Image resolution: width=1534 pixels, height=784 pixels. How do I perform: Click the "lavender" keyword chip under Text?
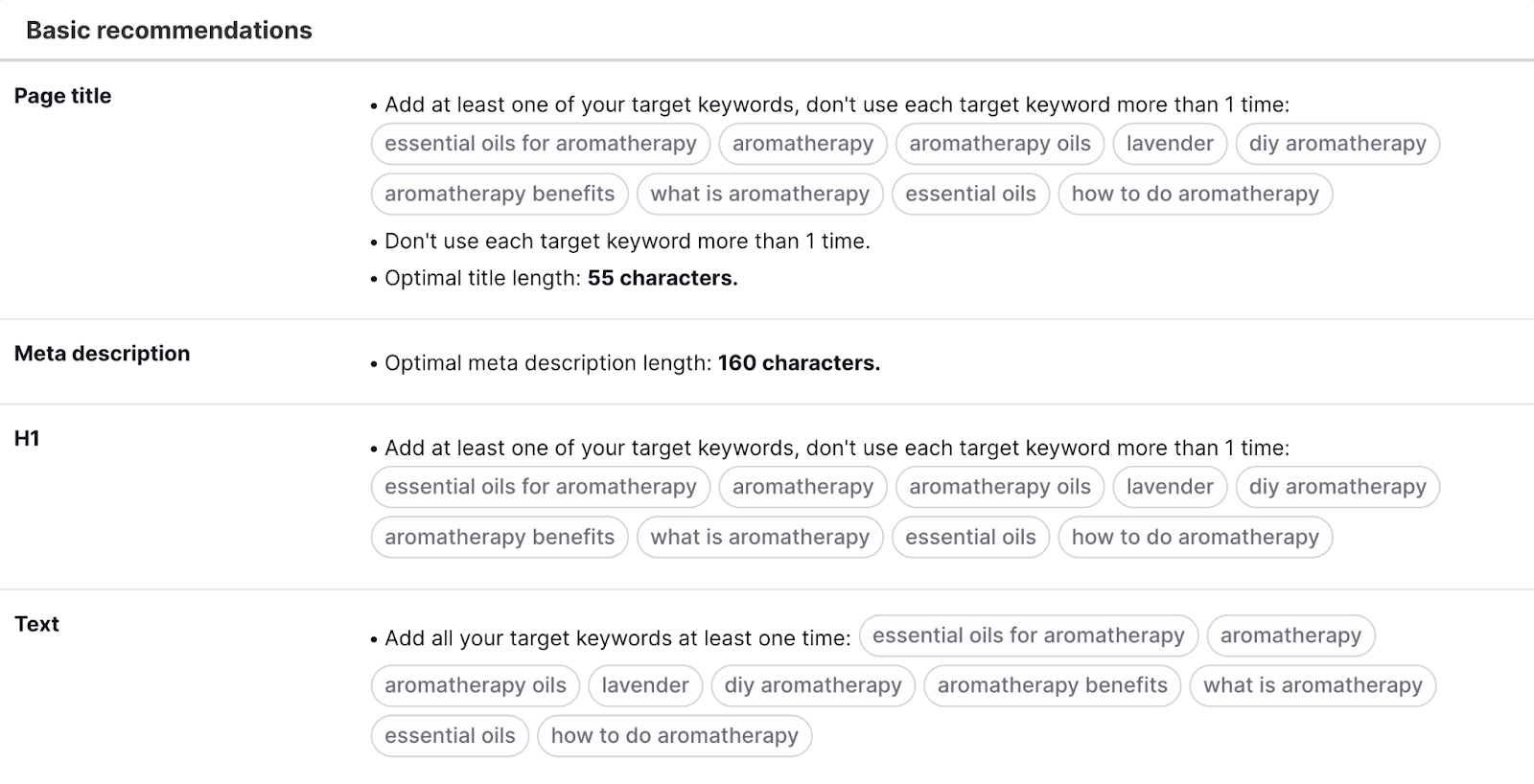pos(645,685)
